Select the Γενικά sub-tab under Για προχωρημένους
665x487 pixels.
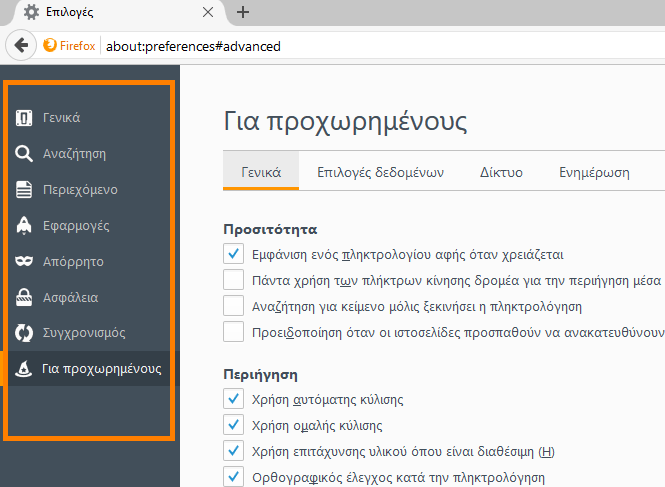coord(261,172)
